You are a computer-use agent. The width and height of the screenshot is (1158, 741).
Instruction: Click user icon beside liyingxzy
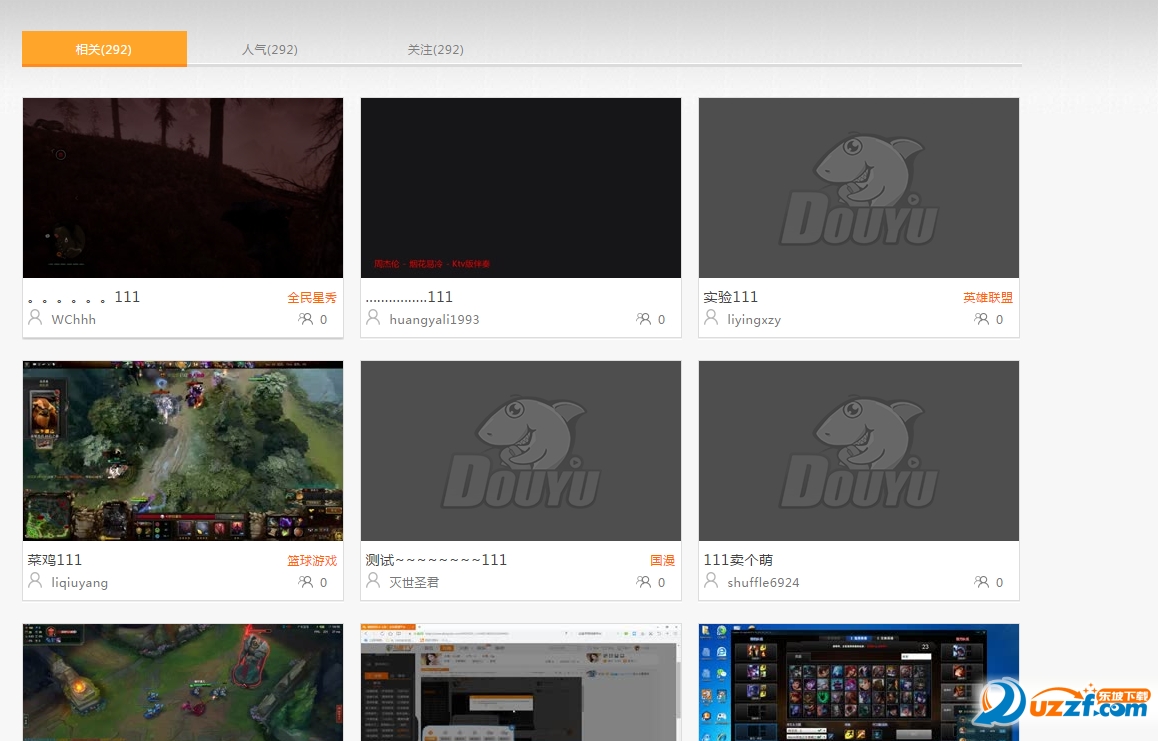click(711, 318)
